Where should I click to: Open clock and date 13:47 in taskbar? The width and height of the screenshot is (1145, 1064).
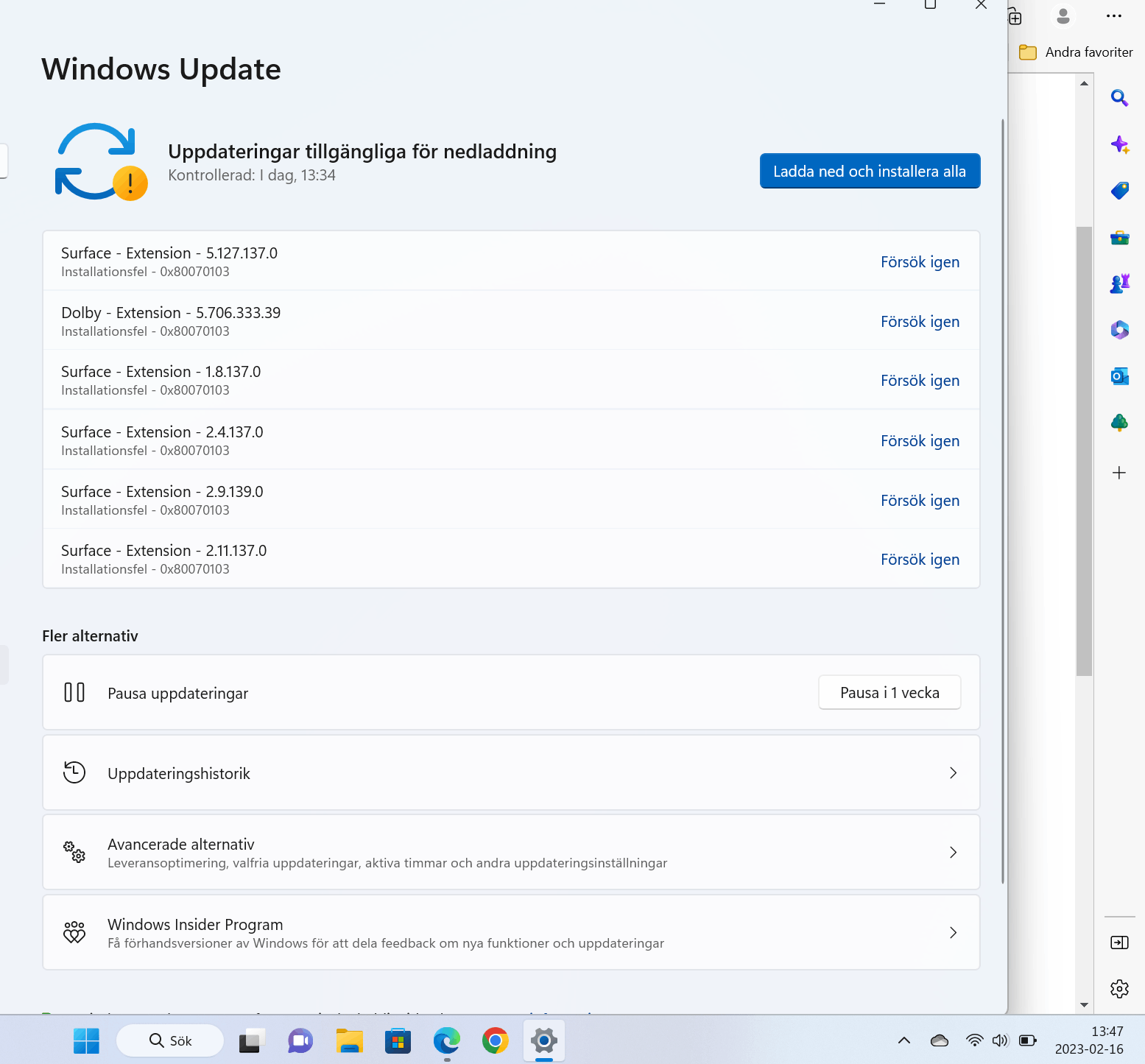[x=1089, y=1040]
